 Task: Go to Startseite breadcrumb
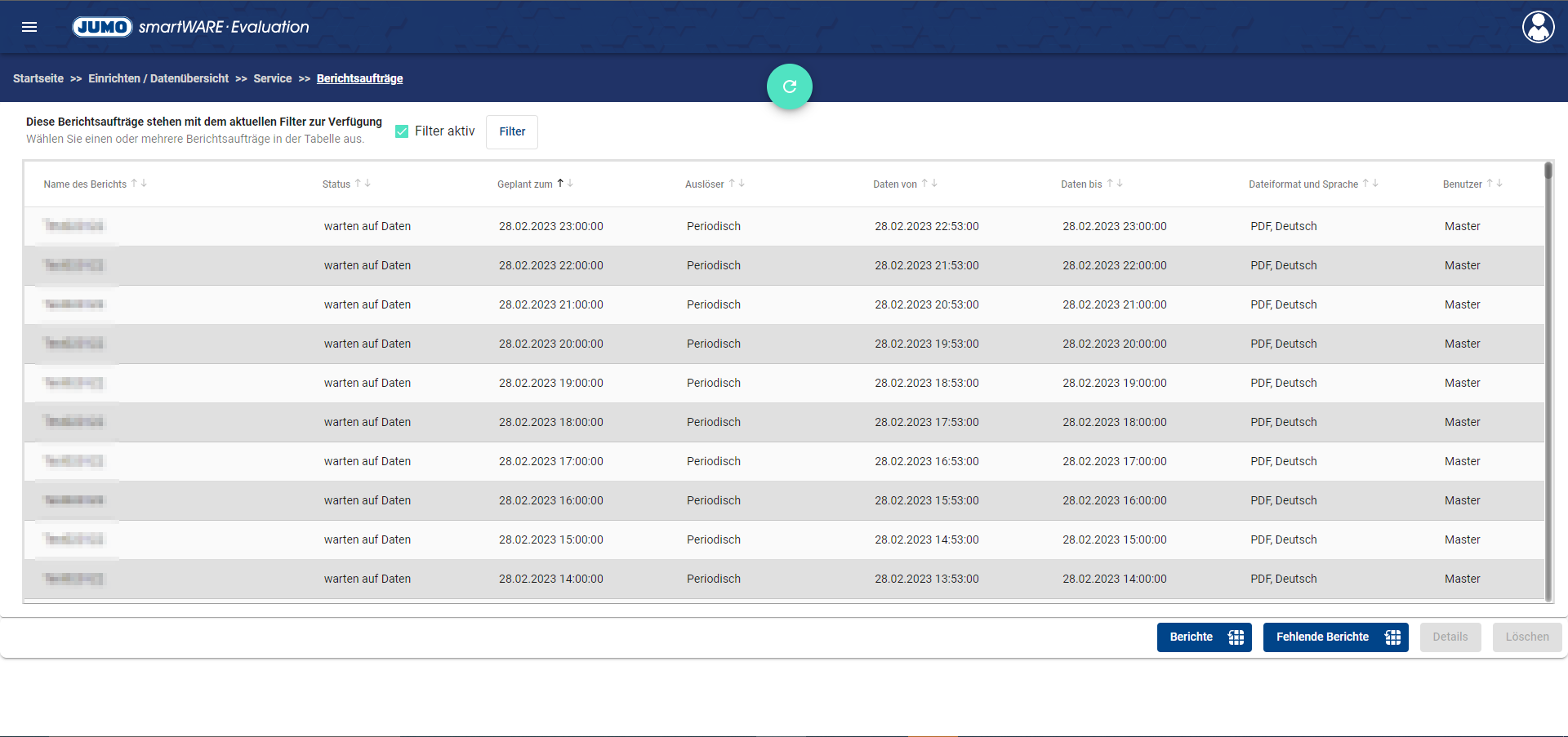[x=38, y=78]
